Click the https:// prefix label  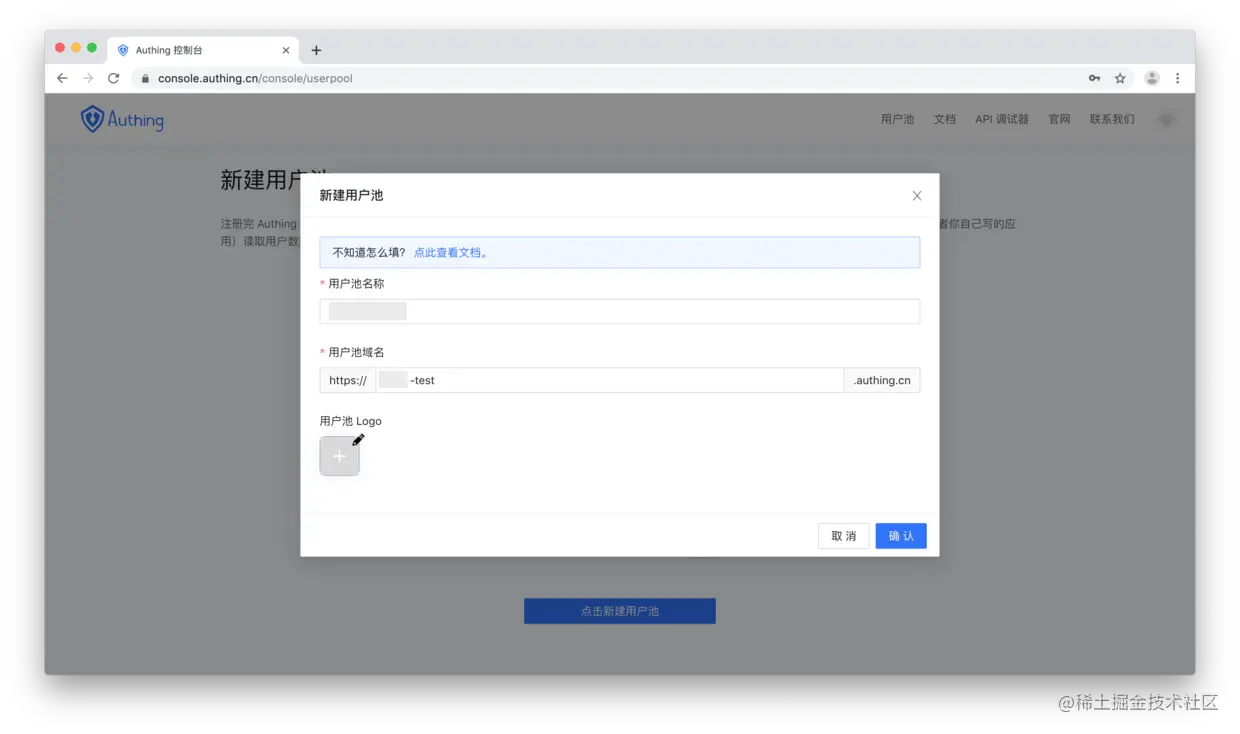tap(348, 380)
